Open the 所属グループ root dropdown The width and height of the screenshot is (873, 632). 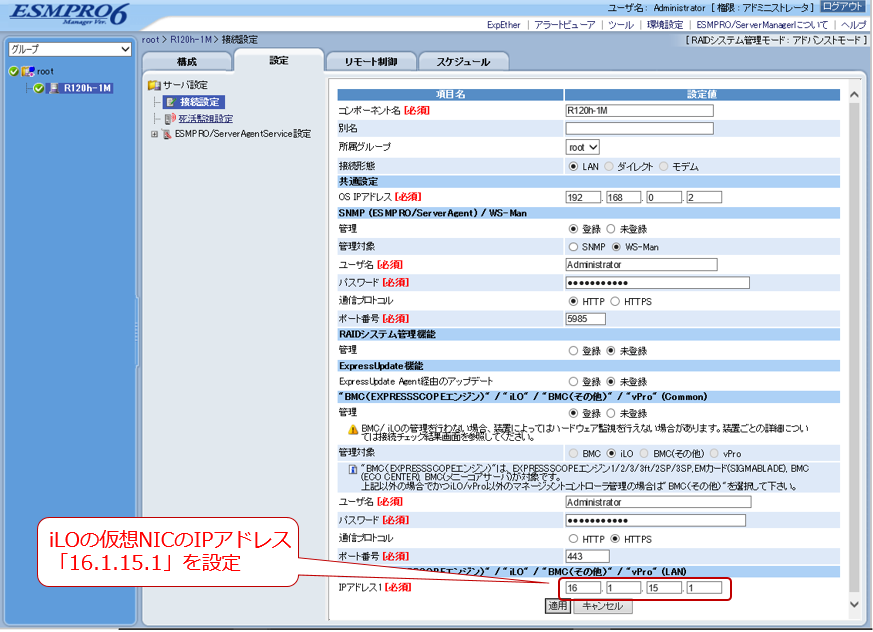tap(583, 147)
